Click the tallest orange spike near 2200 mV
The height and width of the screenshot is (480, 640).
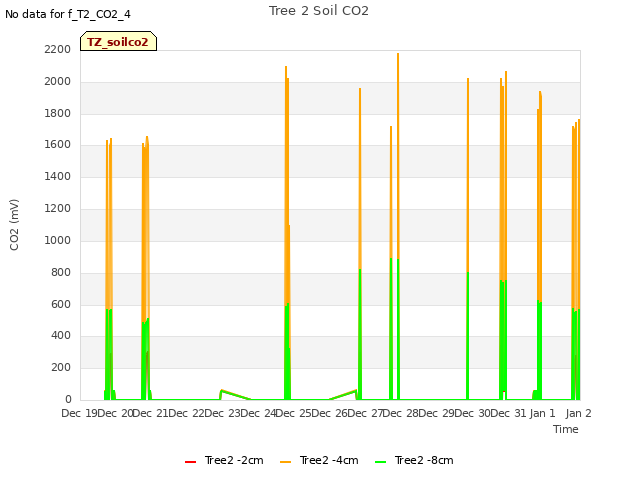click(x=398, y=155)
